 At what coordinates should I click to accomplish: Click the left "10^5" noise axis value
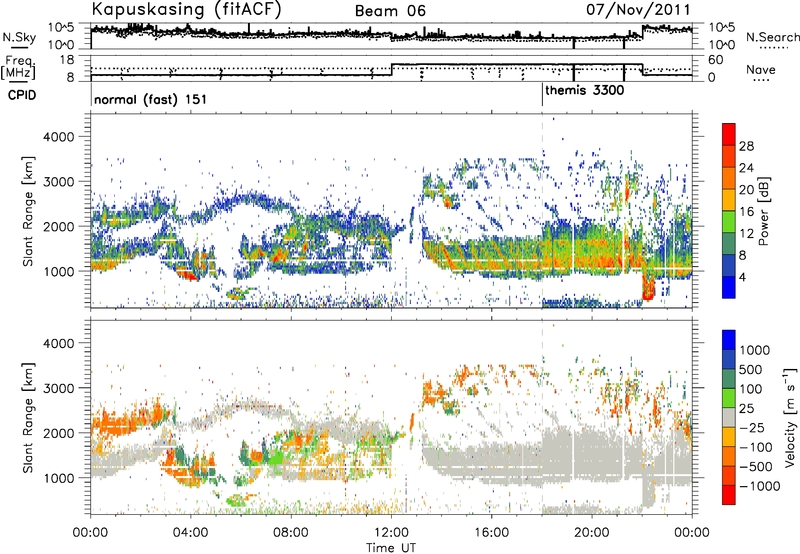pos(62,28)
